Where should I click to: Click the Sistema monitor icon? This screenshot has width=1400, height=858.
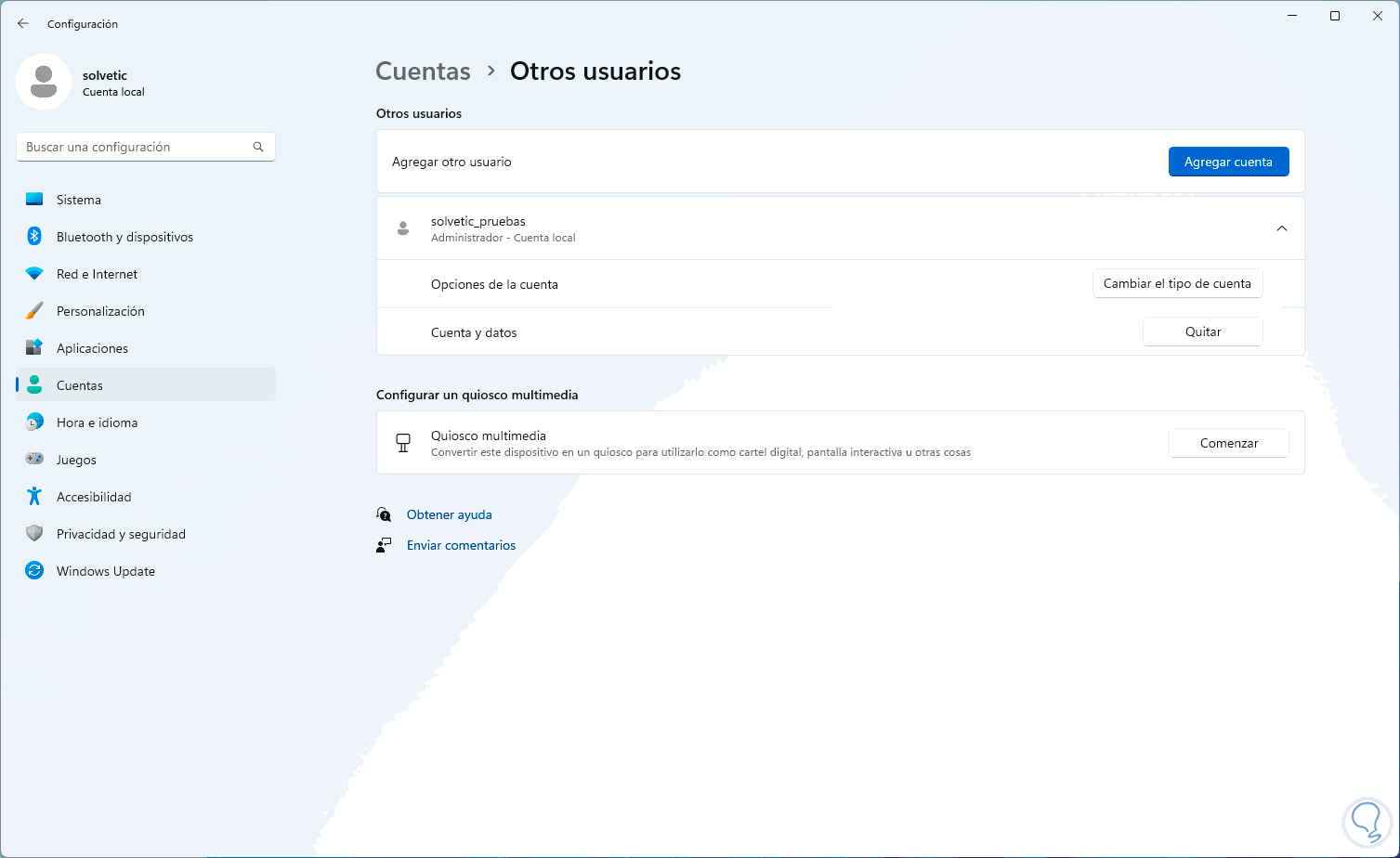[34, 200]
